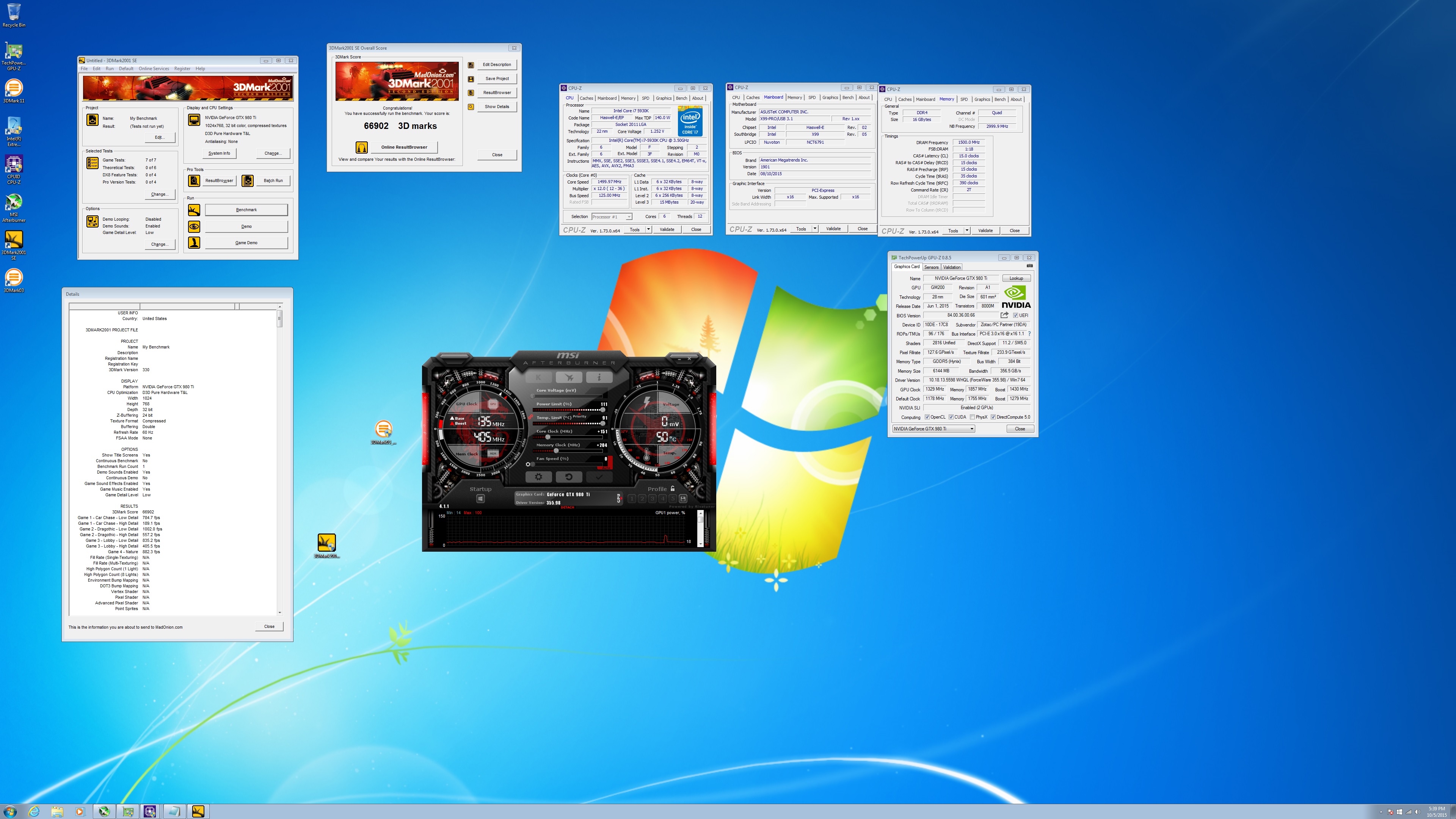1456x819 pixels.
Task: Select Afterburner profile slot 1
Action: coord(632,499)
